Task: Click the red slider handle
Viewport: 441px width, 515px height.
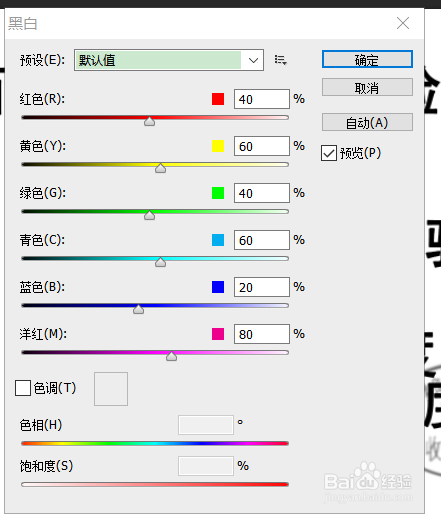Action: pyautogui.click(x=149, y=121)
